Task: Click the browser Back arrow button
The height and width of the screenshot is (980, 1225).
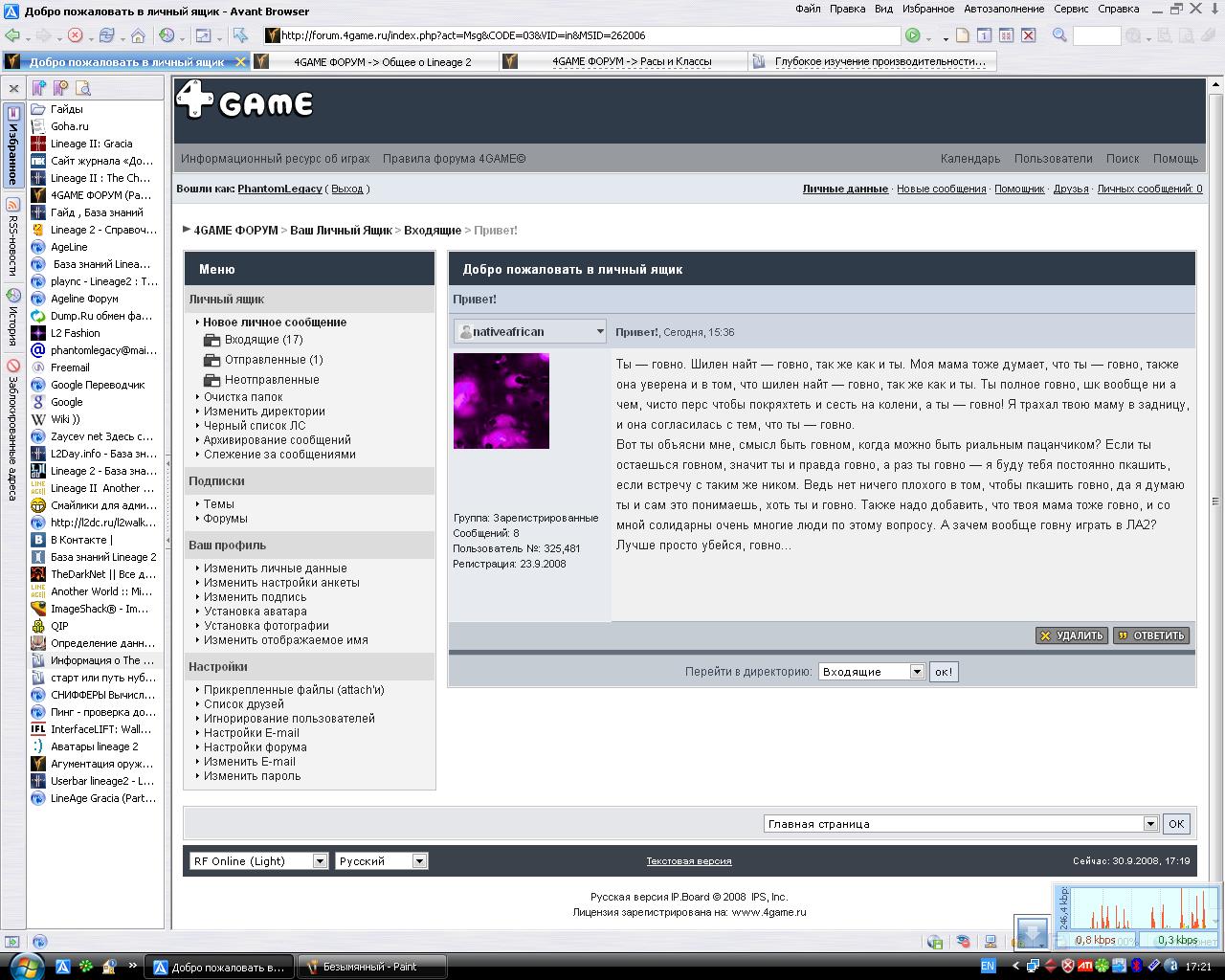Action: tap(12, 35)
